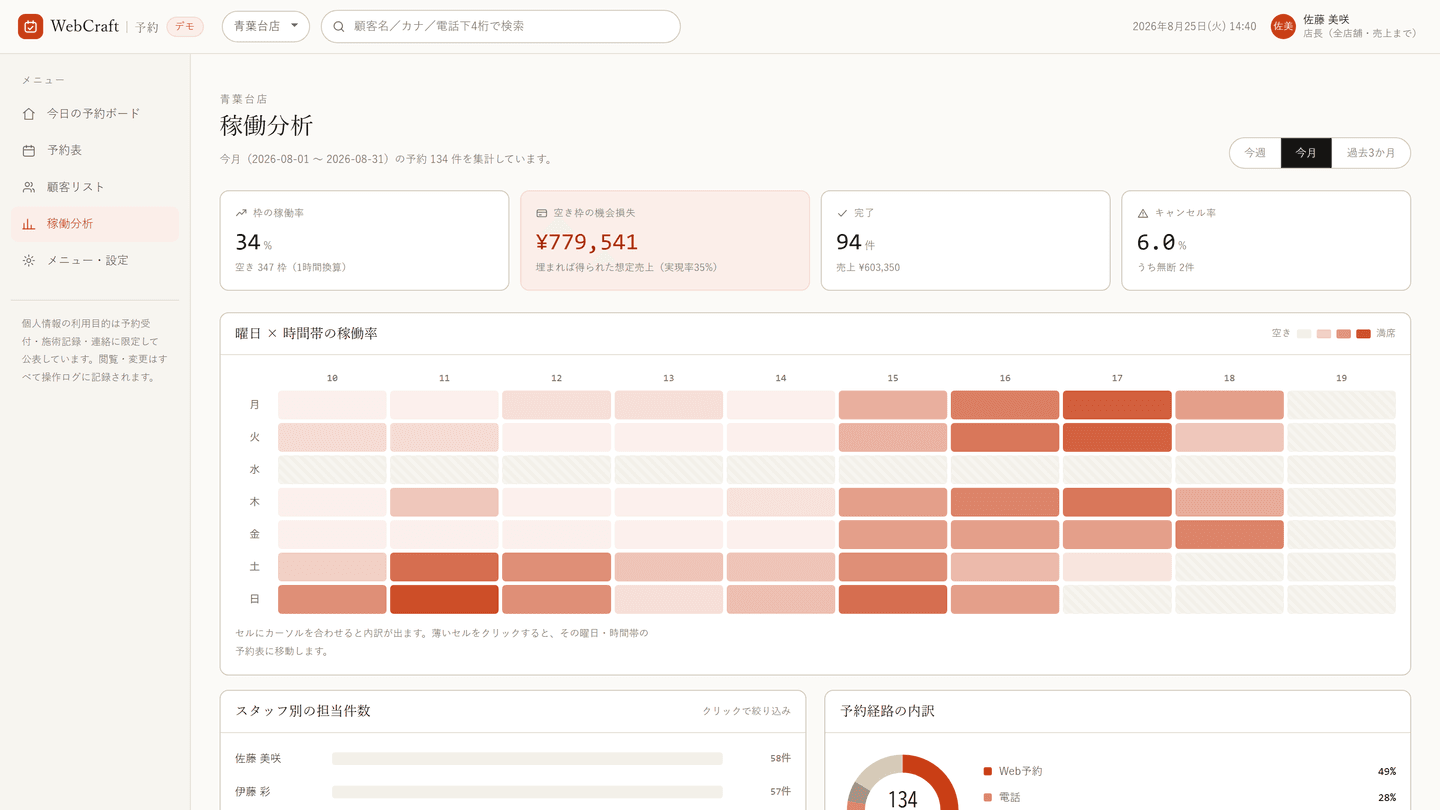Click heatmap cell Monday 17時
Image resolution: width=1440 pixels, height=810 pixels.
[1117, 405]
